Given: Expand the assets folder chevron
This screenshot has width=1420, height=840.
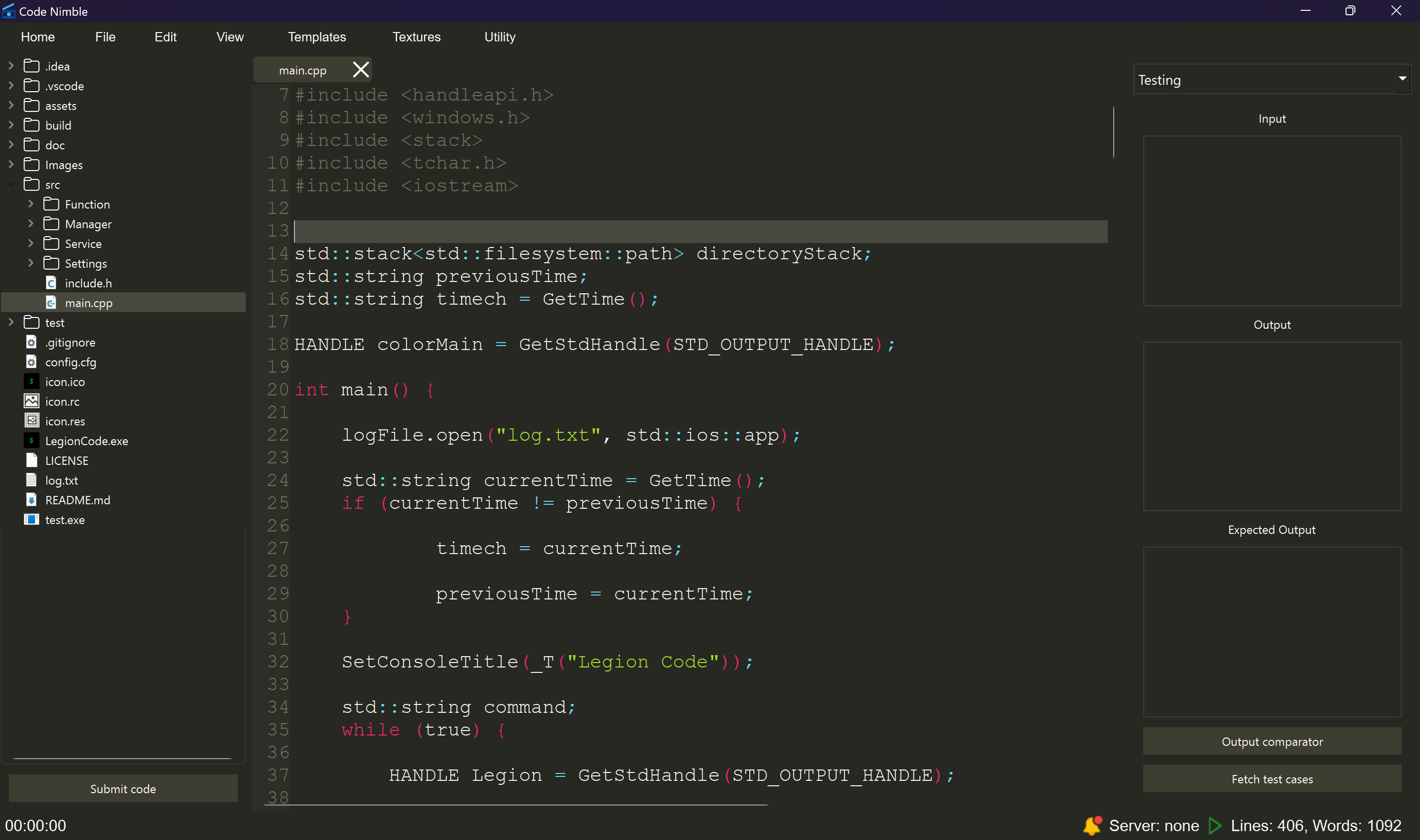Looking at the screenshot, I should (x=11, y=105).
